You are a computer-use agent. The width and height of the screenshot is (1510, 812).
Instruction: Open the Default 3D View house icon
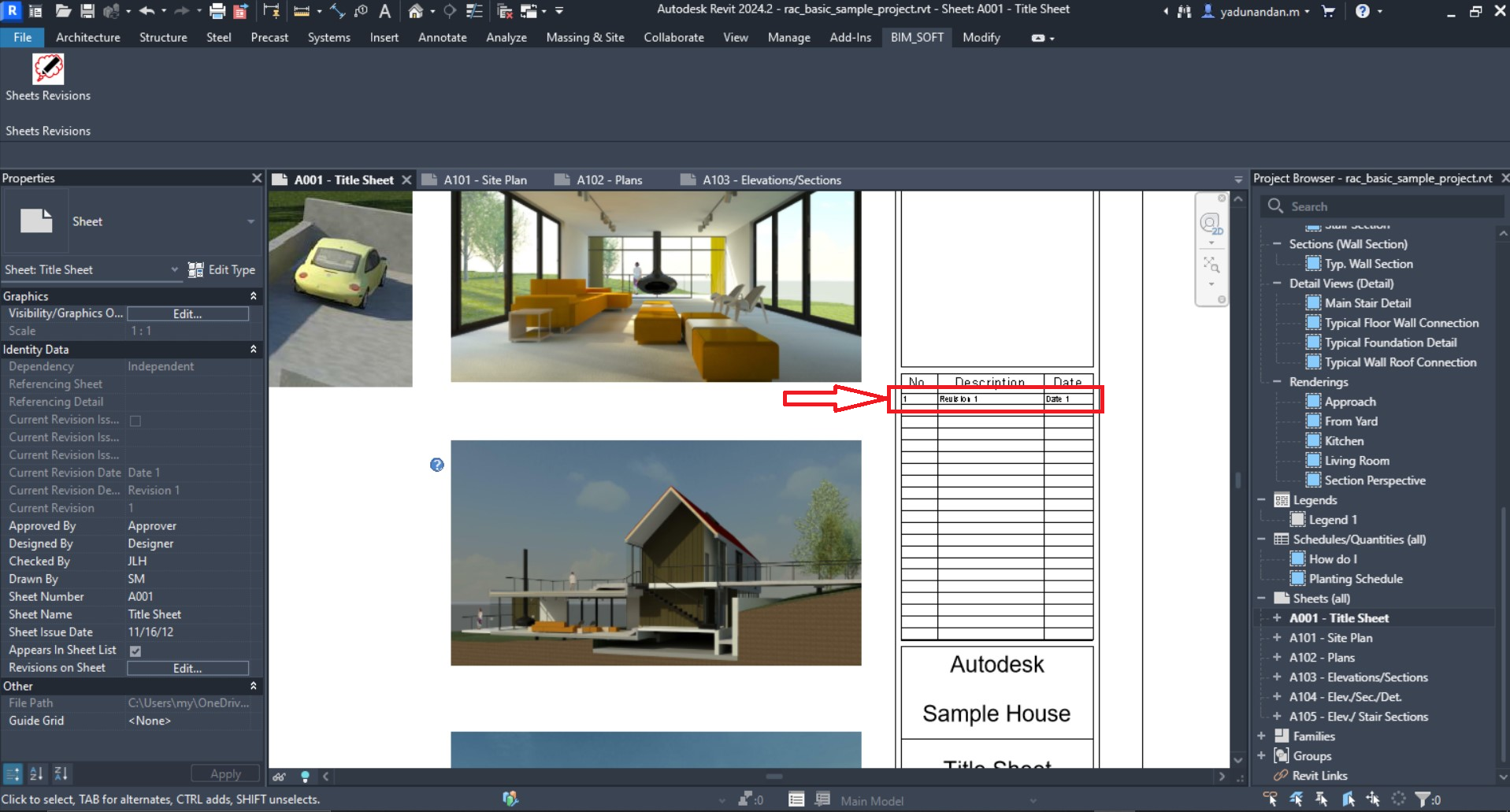(x=415, y=11)
